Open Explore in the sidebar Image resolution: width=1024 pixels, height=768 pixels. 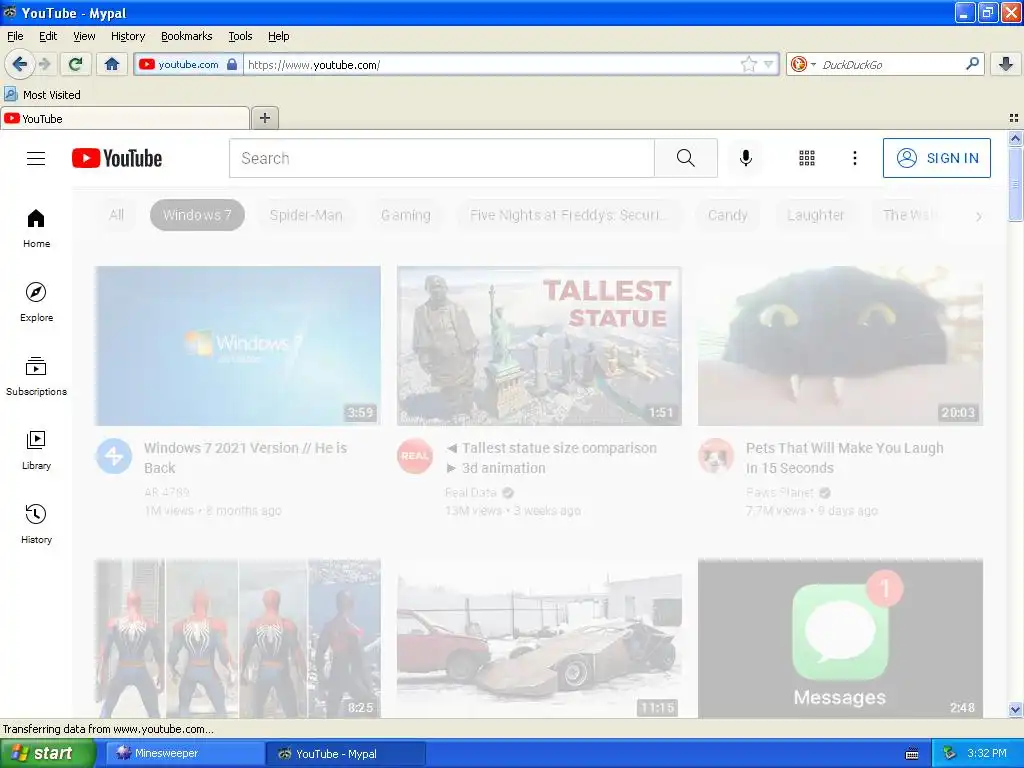coord(36,302)
